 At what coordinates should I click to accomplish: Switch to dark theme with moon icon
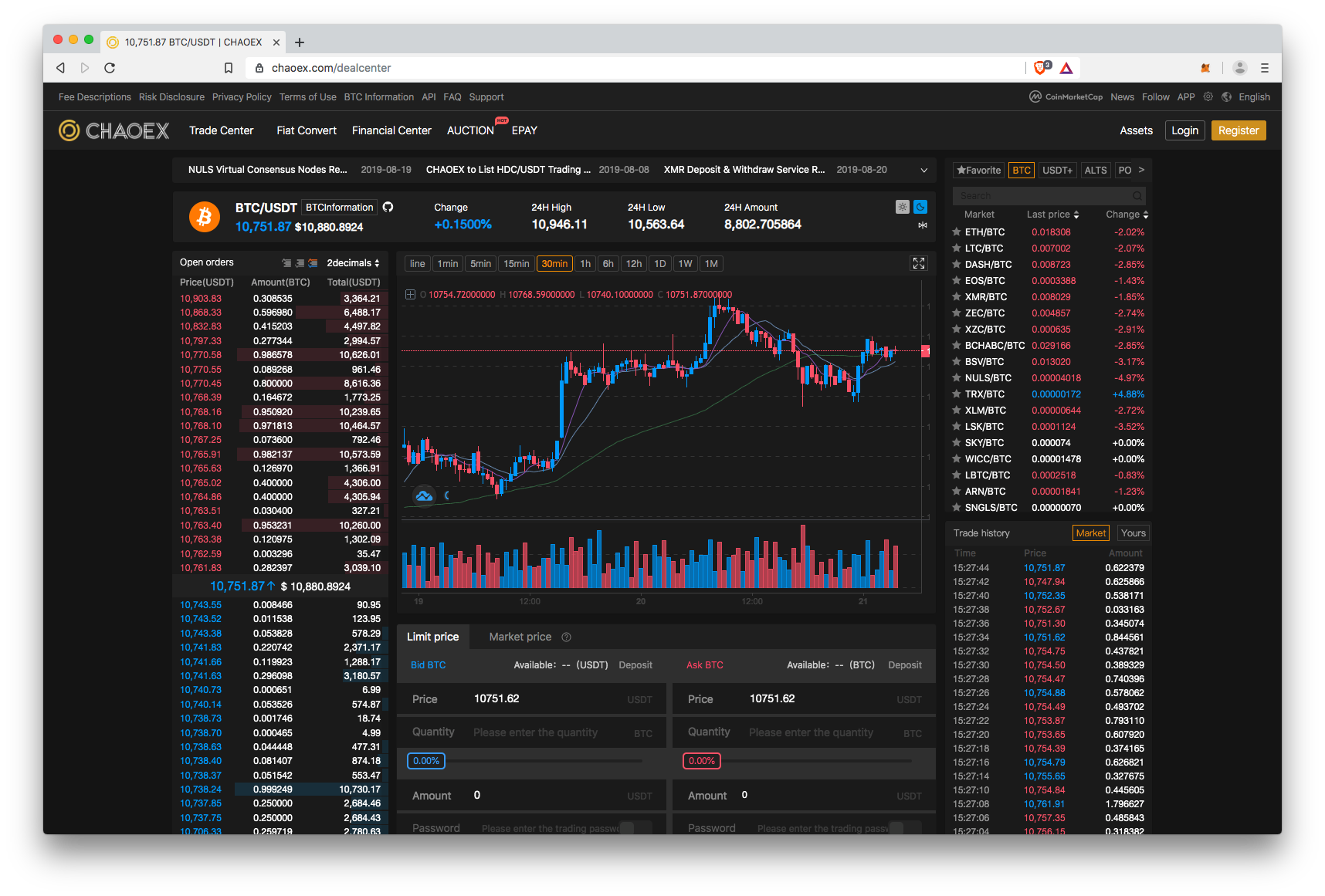(920, 207)
